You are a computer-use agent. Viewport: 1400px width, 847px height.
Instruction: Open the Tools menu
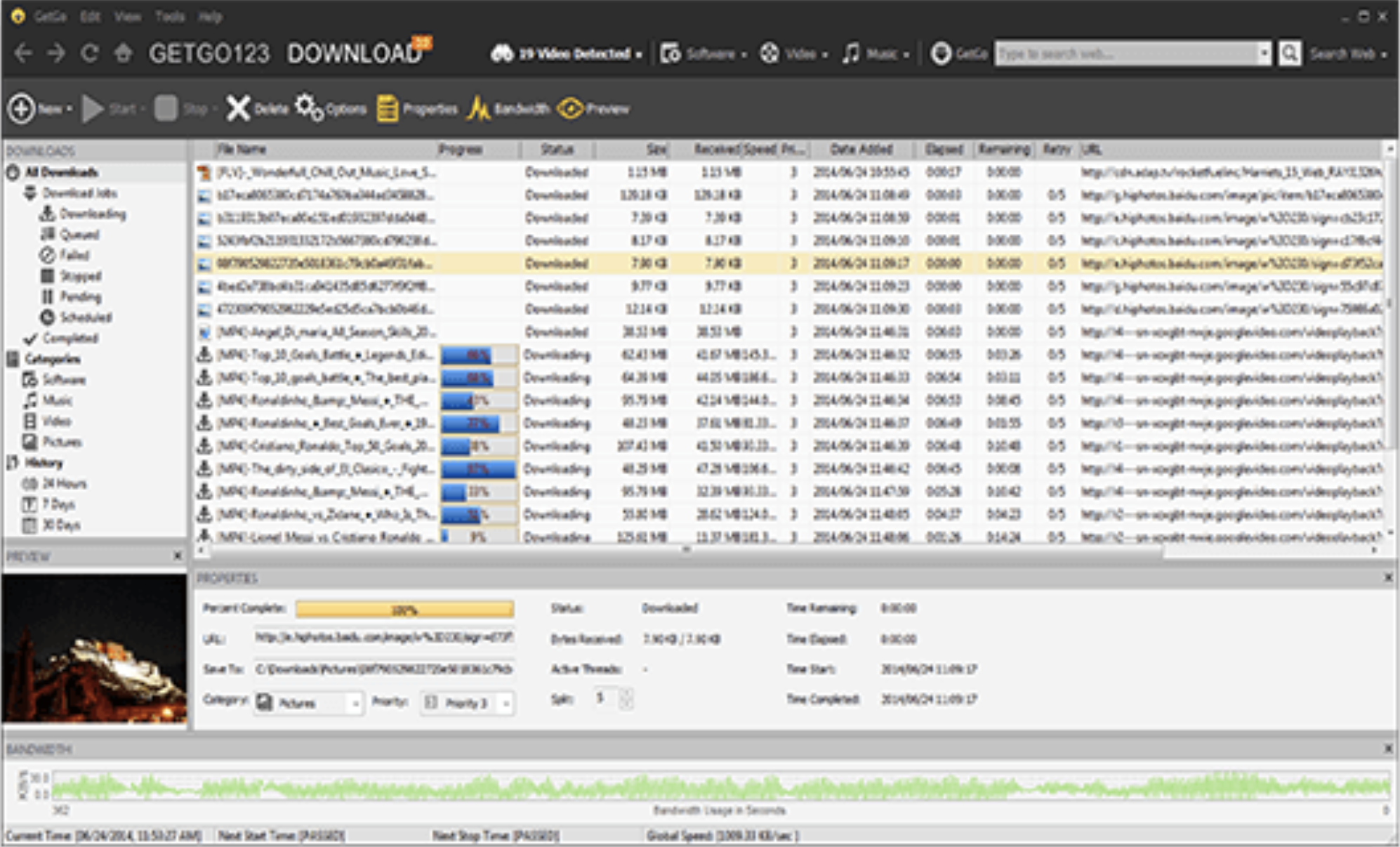click(x=169, y=16)
